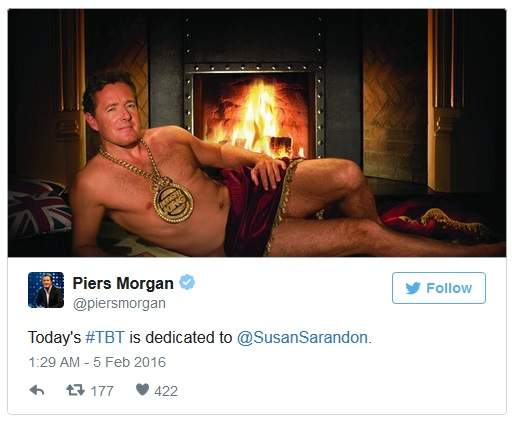Click the "is dedicated to" tweet text
This screenshot has height=424, width=512.
(x=181, y=337)
